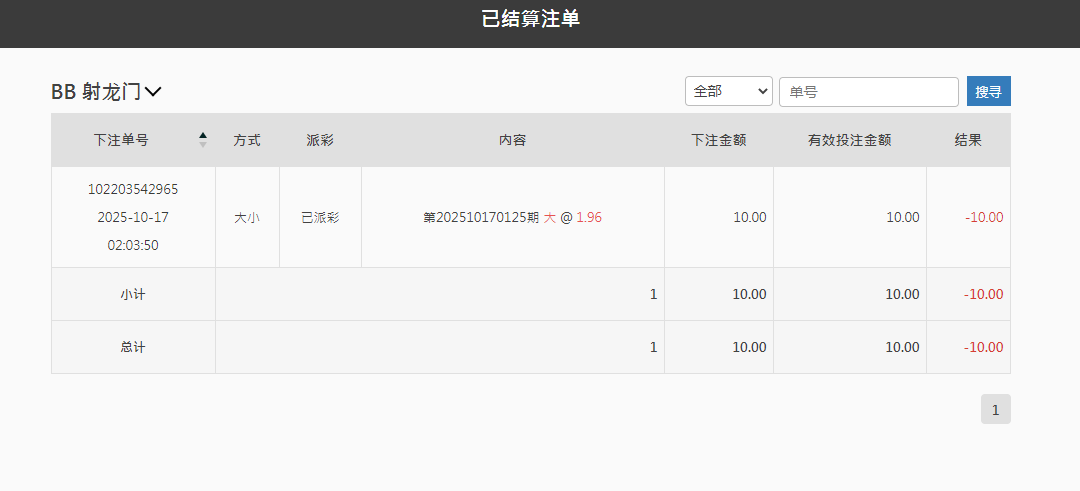Go to page 1 in pagination
This screenshot has height=491, width=1080.
point(995,409)
